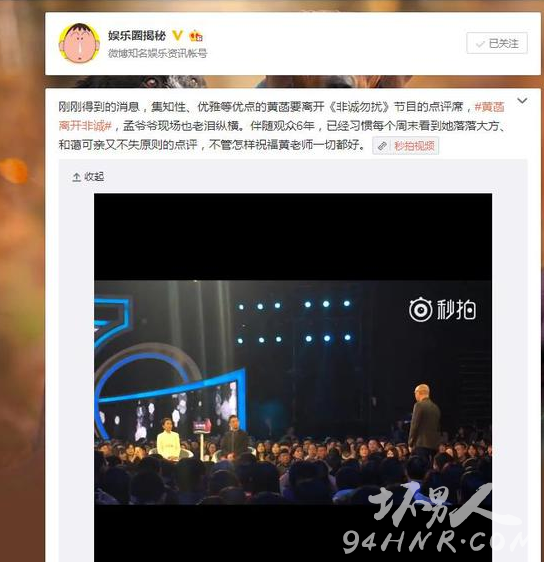Expand the post options chevron

pyautogui.click(x=522, y=101)
